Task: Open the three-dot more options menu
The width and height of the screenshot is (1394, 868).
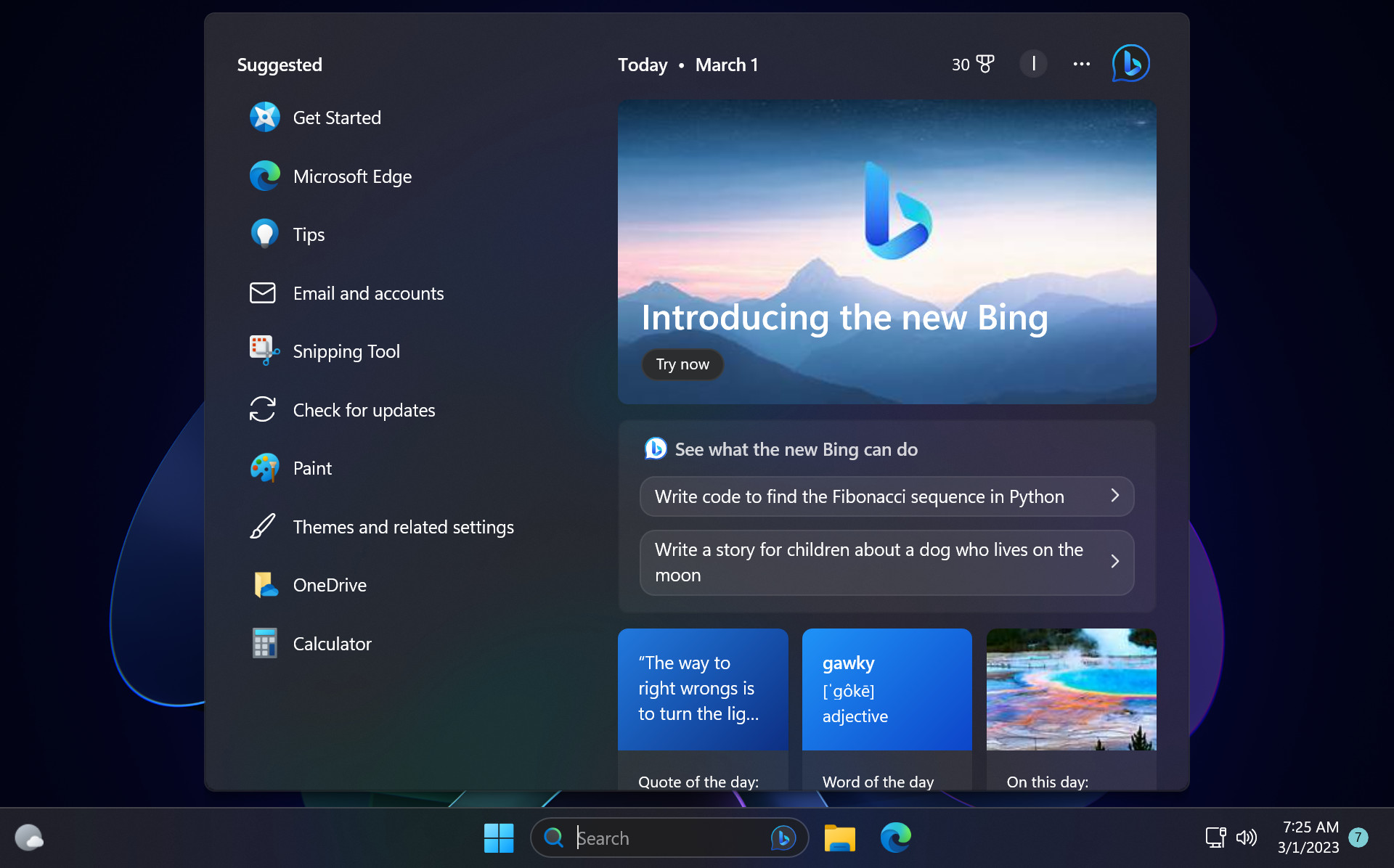Action: point(1082,64)
